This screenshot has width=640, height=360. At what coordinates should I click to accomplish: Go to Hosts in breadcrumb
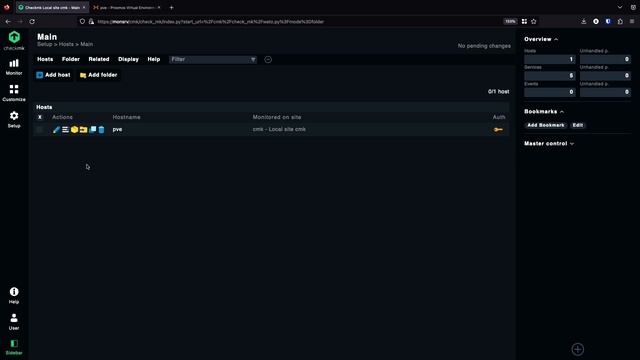coord(66,44)
